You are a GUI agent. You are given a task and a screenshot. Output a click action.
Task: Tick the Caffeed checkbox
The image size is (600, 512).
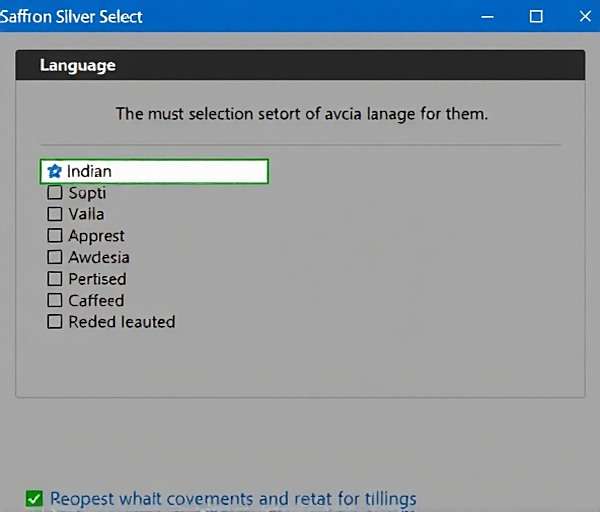tap(55, 300)
